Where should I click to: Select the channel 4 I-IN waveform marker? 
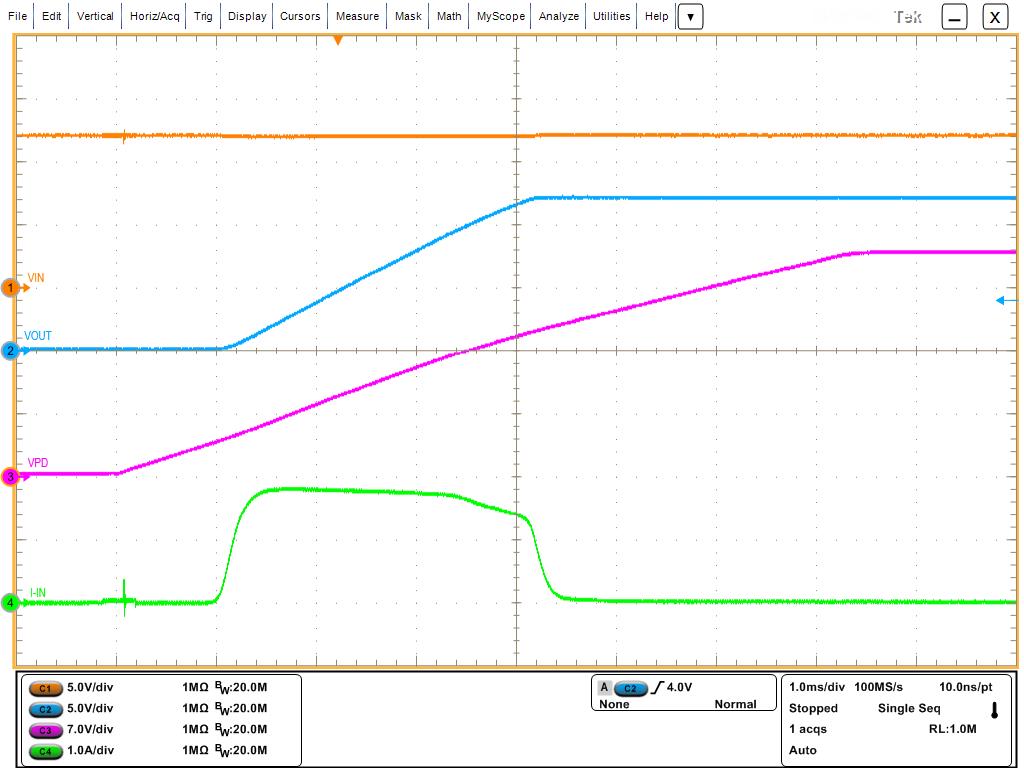point(11,603)
